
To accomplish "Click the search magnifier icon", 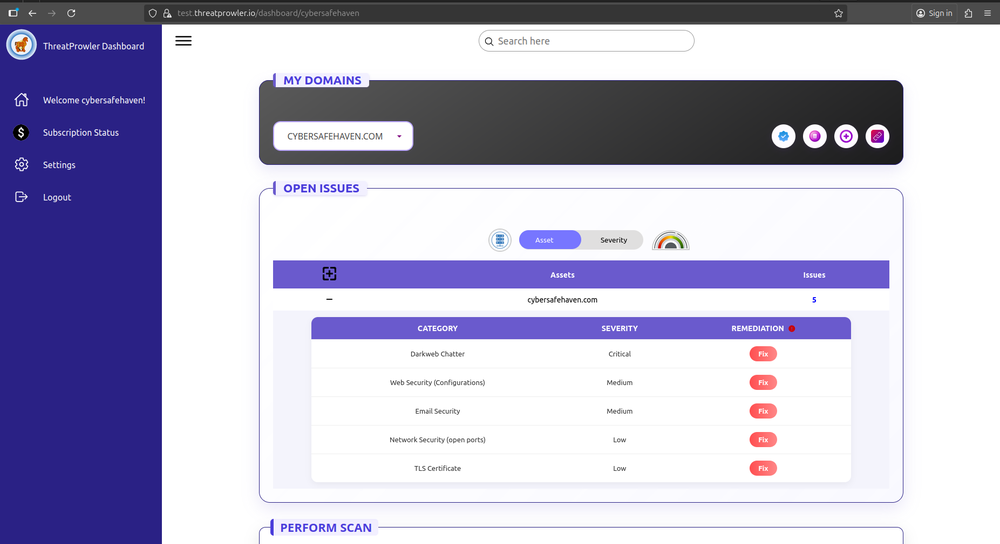I will click(489, 41).
